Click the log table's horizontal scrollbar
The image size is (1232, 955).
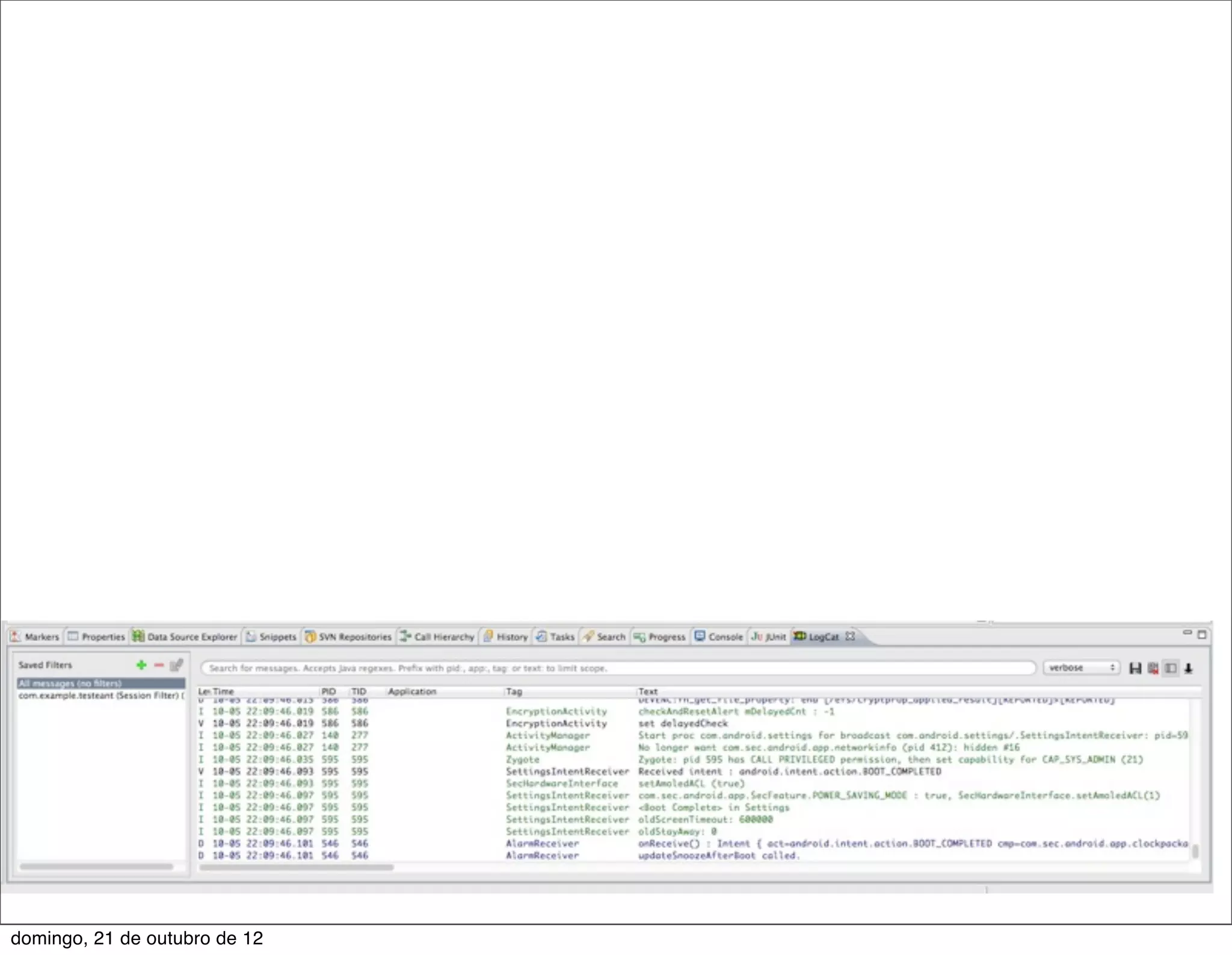click(x=297, y=867)
